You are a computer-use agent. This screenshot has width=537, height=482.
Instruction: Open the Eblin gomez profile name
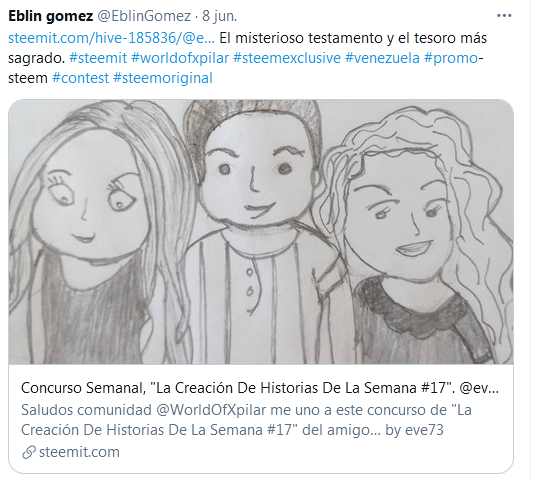pos(51,16)
